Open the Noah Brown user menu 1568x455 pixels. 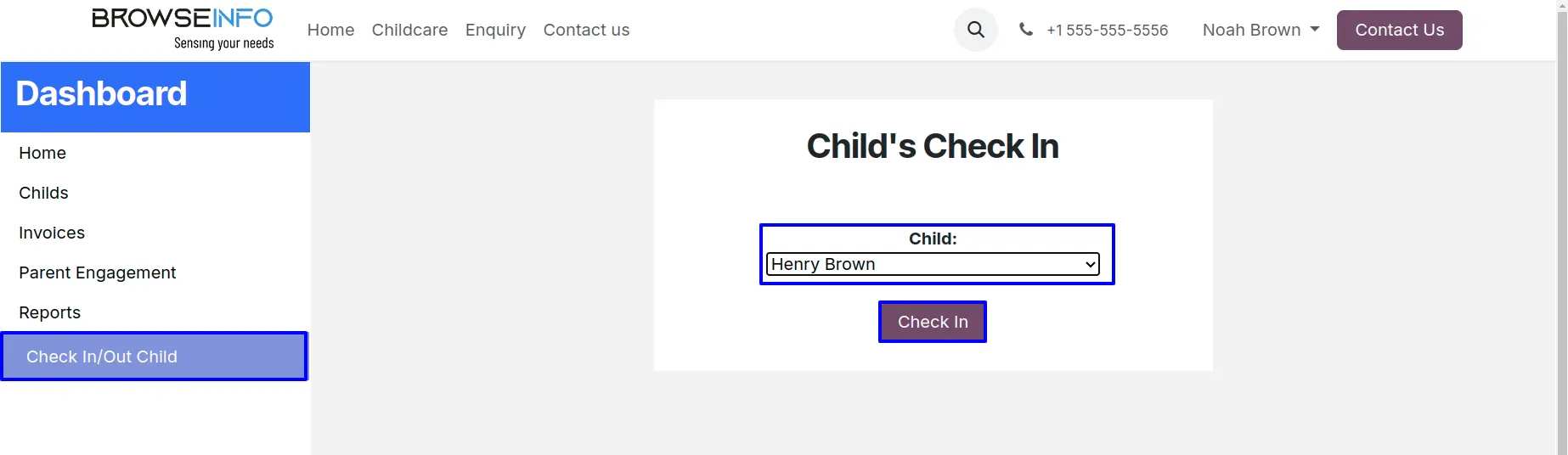[x=1251, y=30]
